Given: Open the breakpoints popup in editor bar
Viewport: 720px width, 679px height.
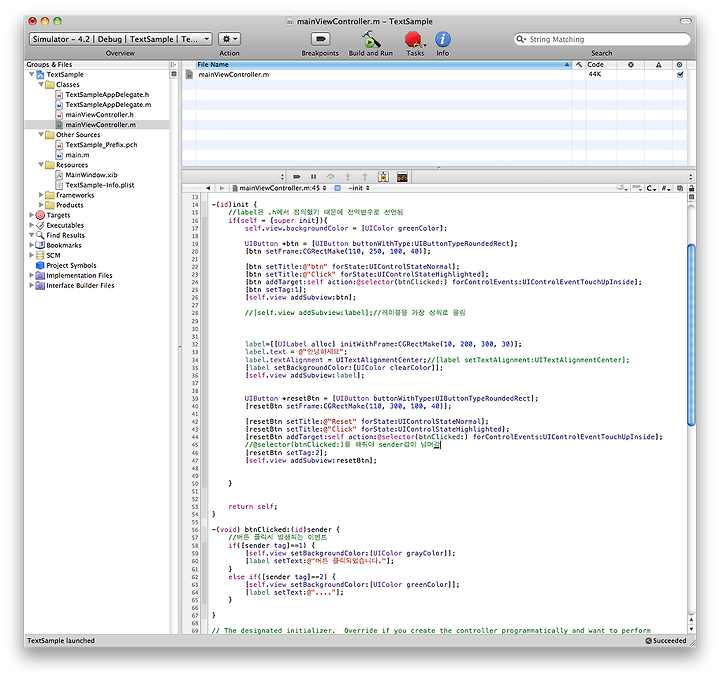Looking at the screenshot, I should tap(637, 188).
